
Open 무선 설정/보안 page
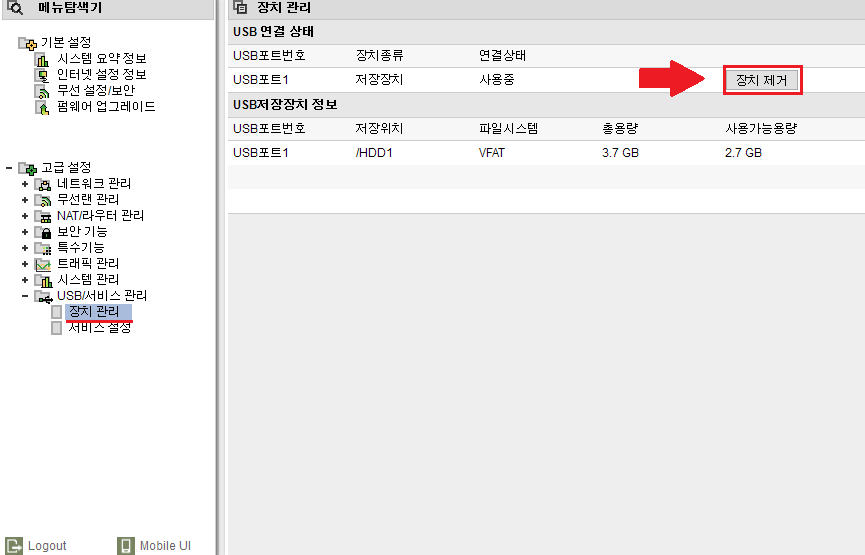tap(96, 90)
